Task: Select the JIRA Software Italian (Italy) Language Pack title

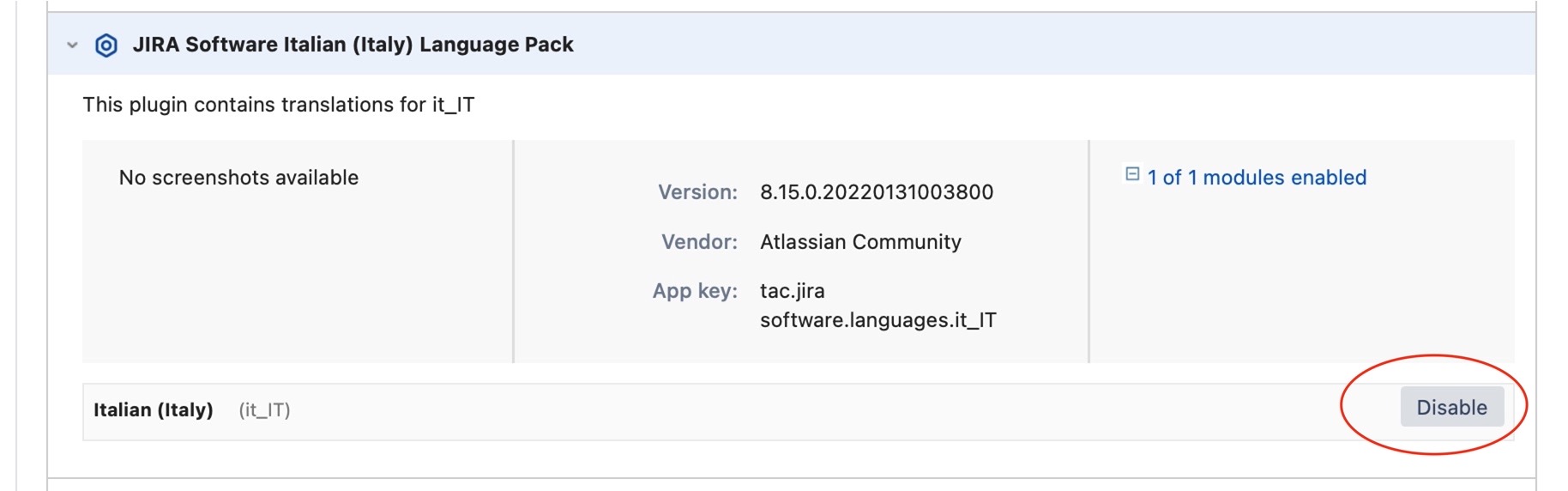Action: [353, 45]
